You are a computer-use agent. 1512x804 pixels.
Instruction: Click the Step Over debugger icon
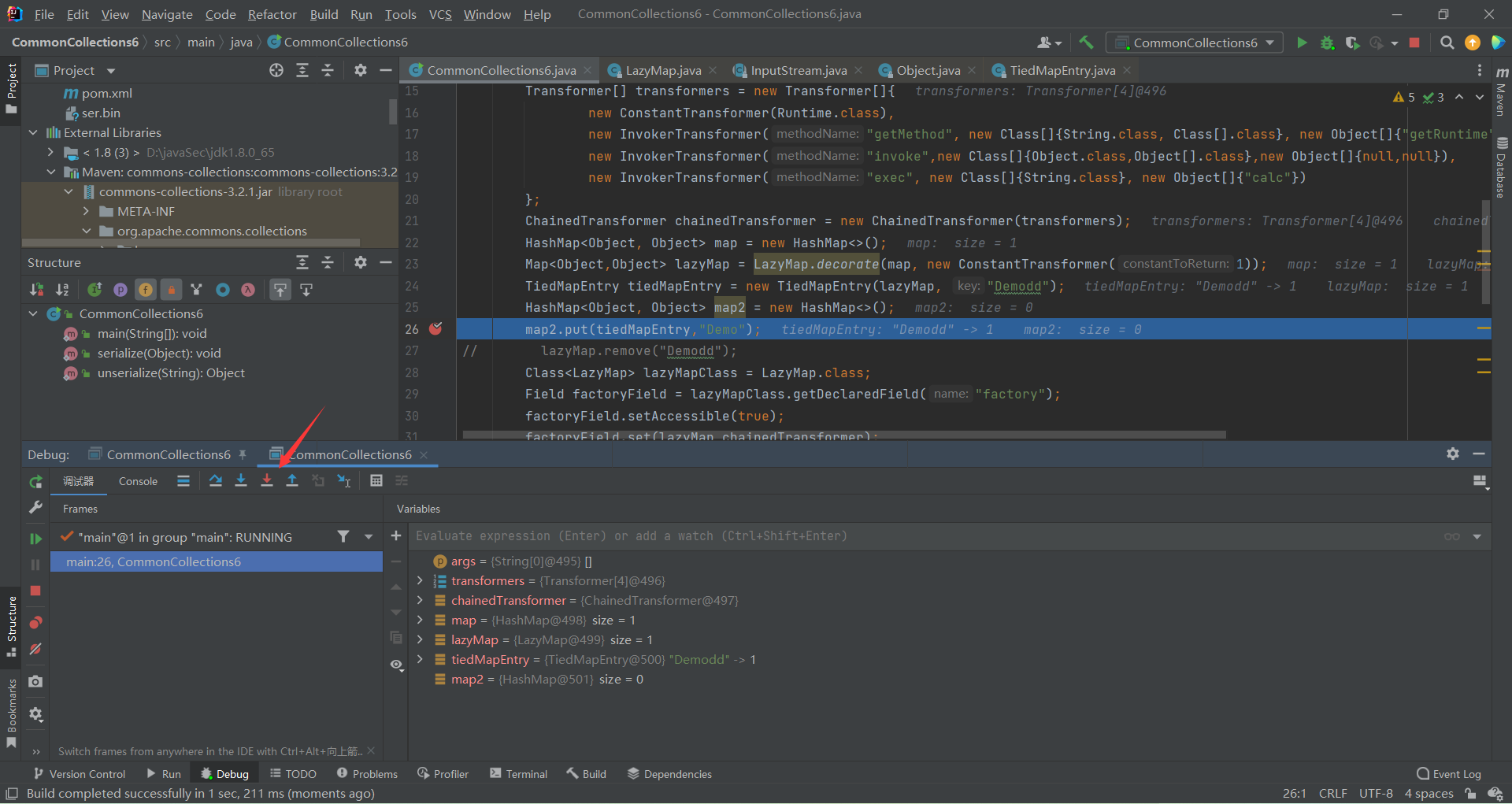point(215,480)
